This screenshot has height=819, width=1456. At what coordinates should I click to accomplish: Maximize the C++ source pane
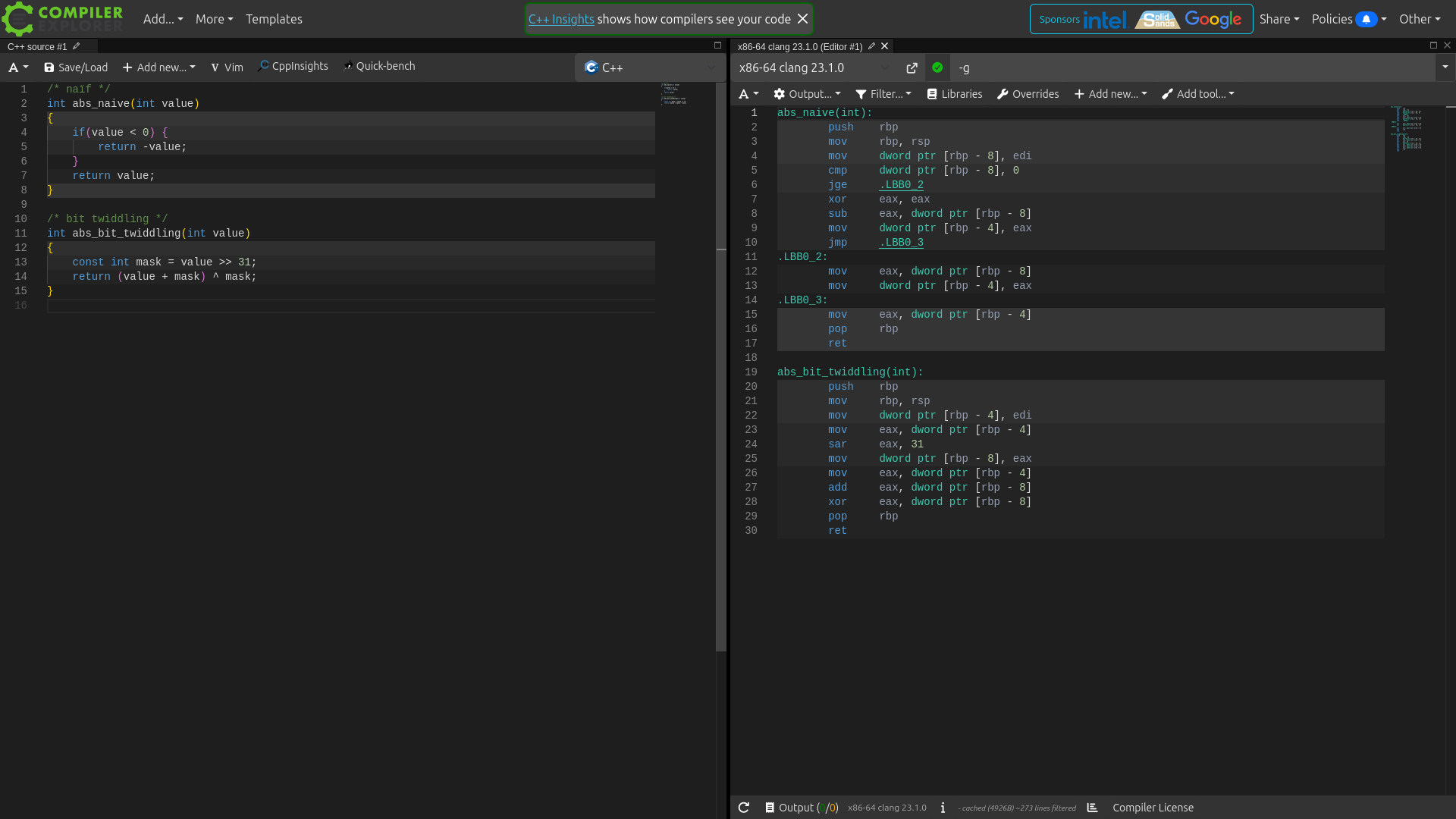pyautogui.click(x=717, y=45)
